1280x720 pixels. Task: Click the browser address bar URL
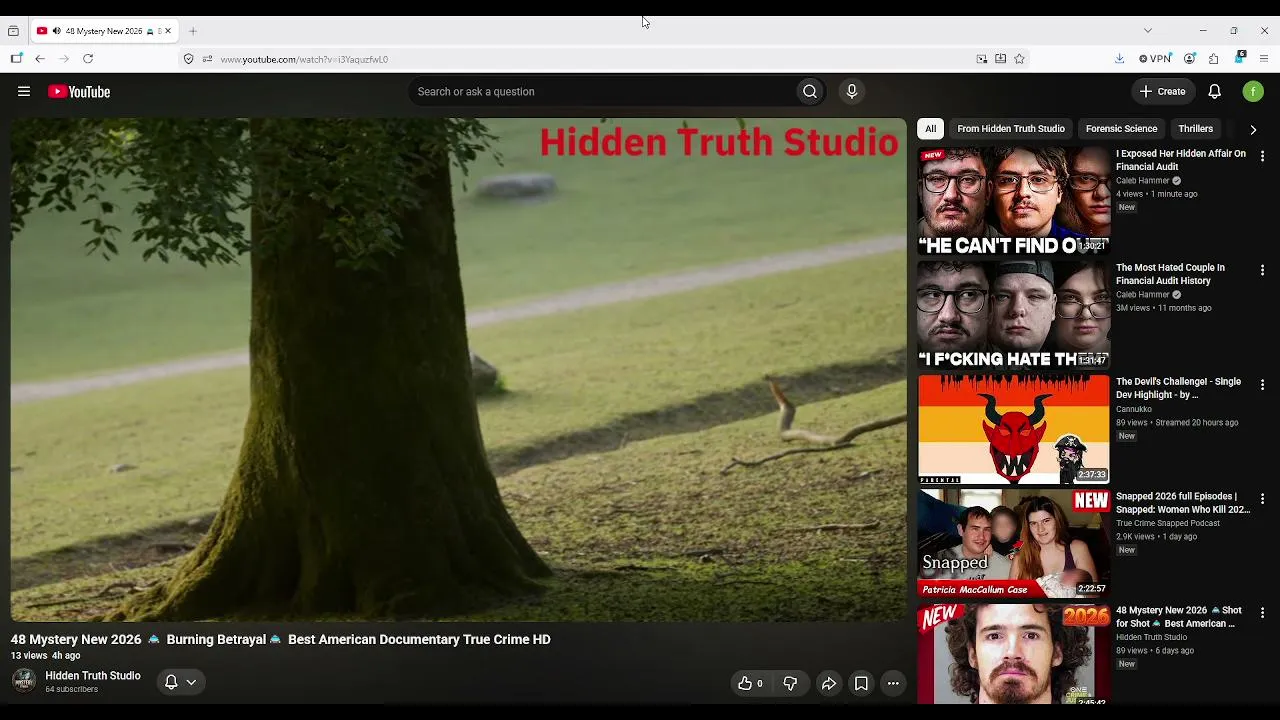[x=304, y=59]
